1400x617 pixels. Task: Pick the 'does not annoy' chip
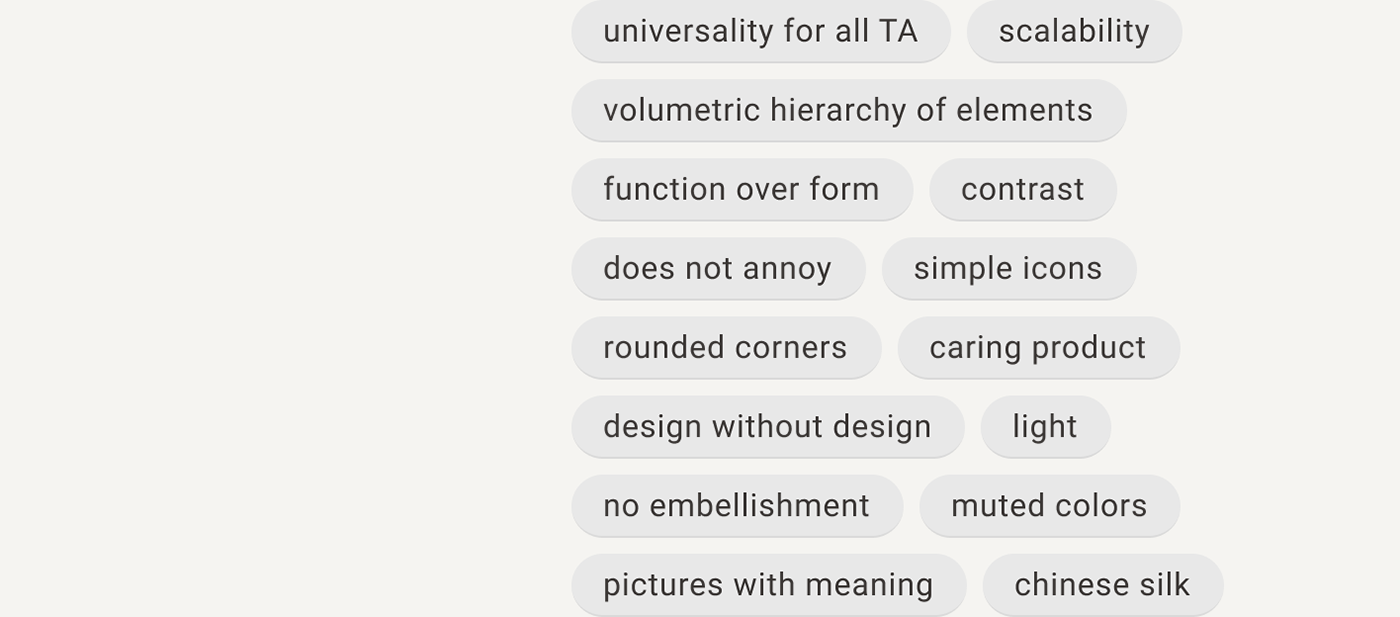(717, 268)
